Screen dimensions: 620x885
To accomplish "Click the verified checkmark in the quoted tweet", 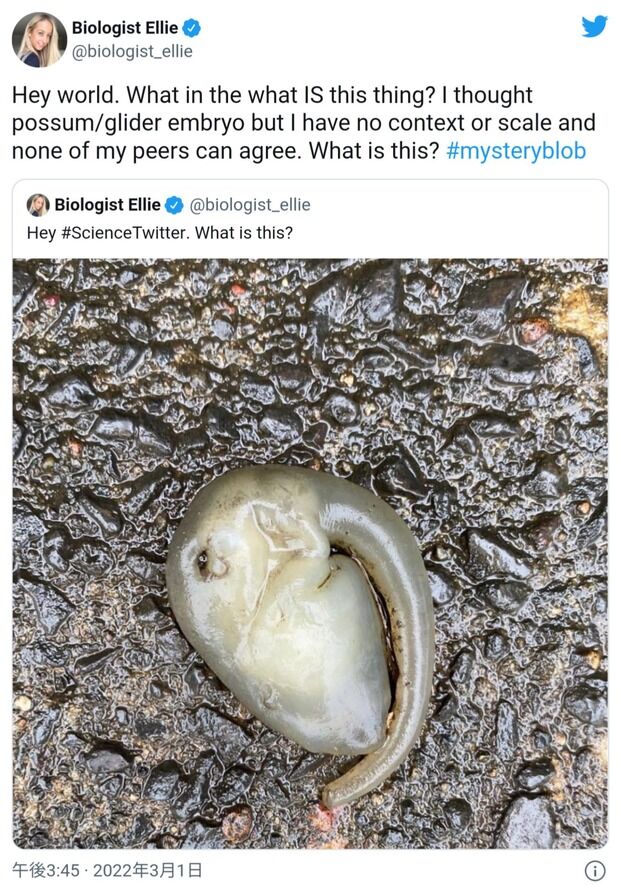I will pos(178,204).
